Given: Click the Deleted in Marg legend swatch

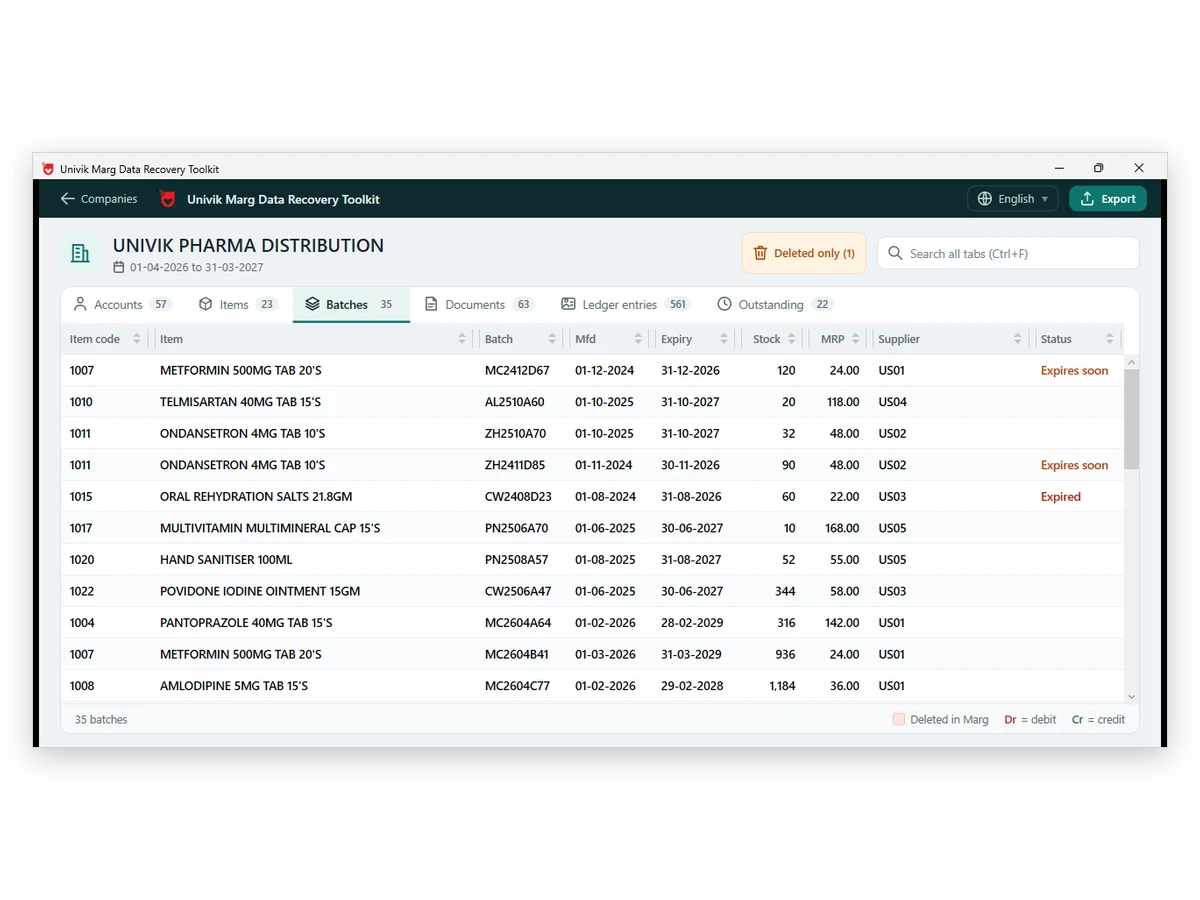Looking at the screenshot, I should [899, 719].
